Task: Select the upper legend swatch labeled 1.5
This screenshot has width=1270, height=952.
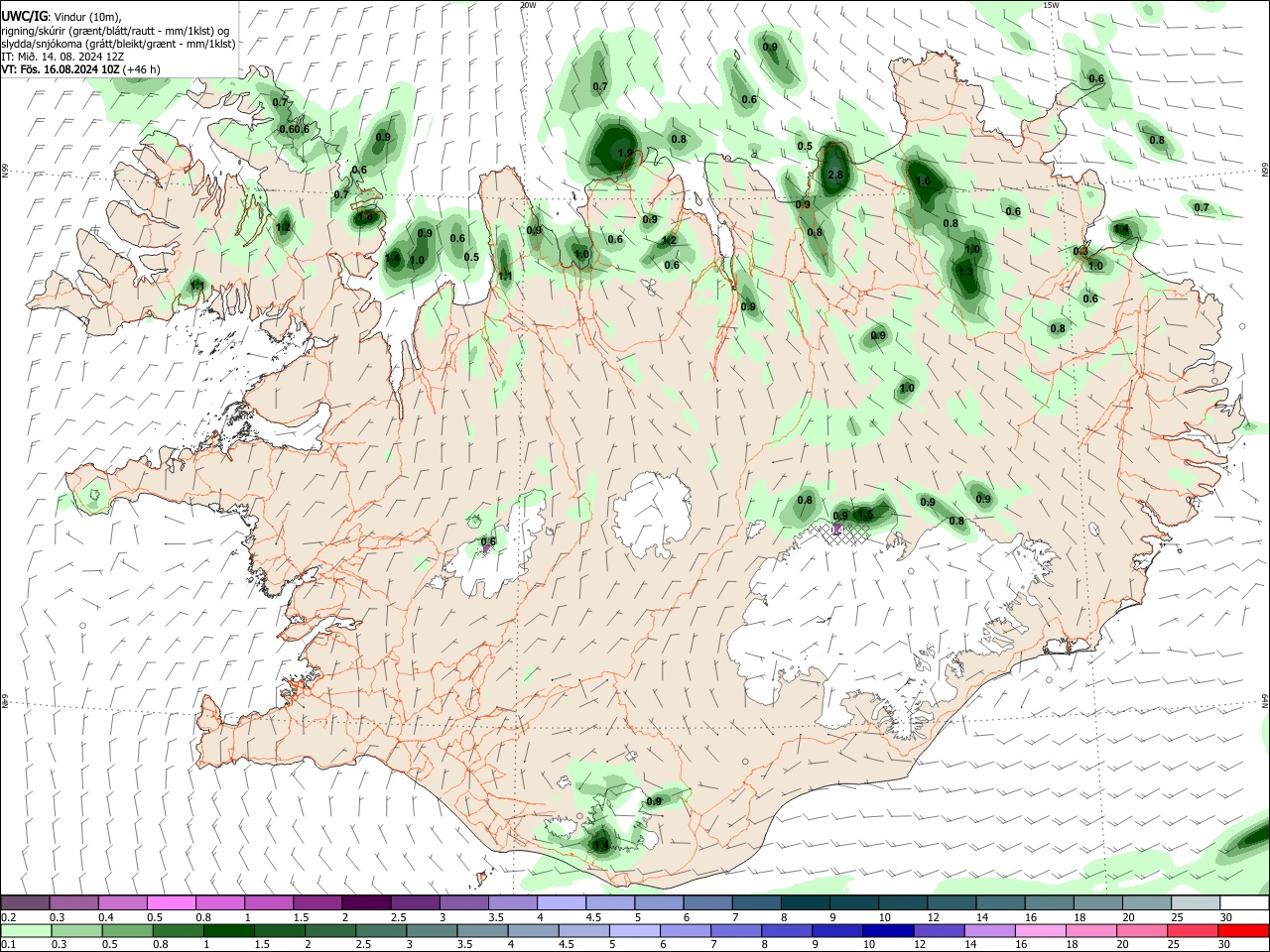Action: pos(317,902)
